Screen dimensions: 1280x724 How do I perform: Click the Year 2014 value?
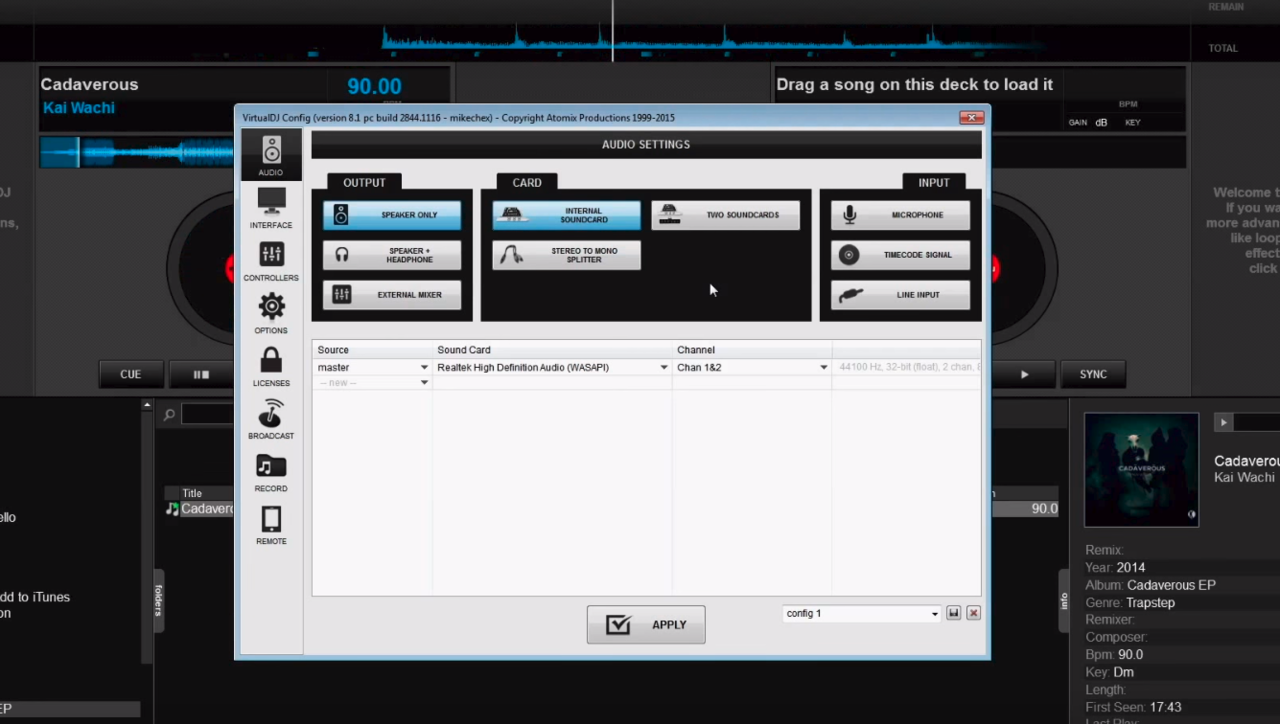pyautogui.click(x=1131, y=568)
